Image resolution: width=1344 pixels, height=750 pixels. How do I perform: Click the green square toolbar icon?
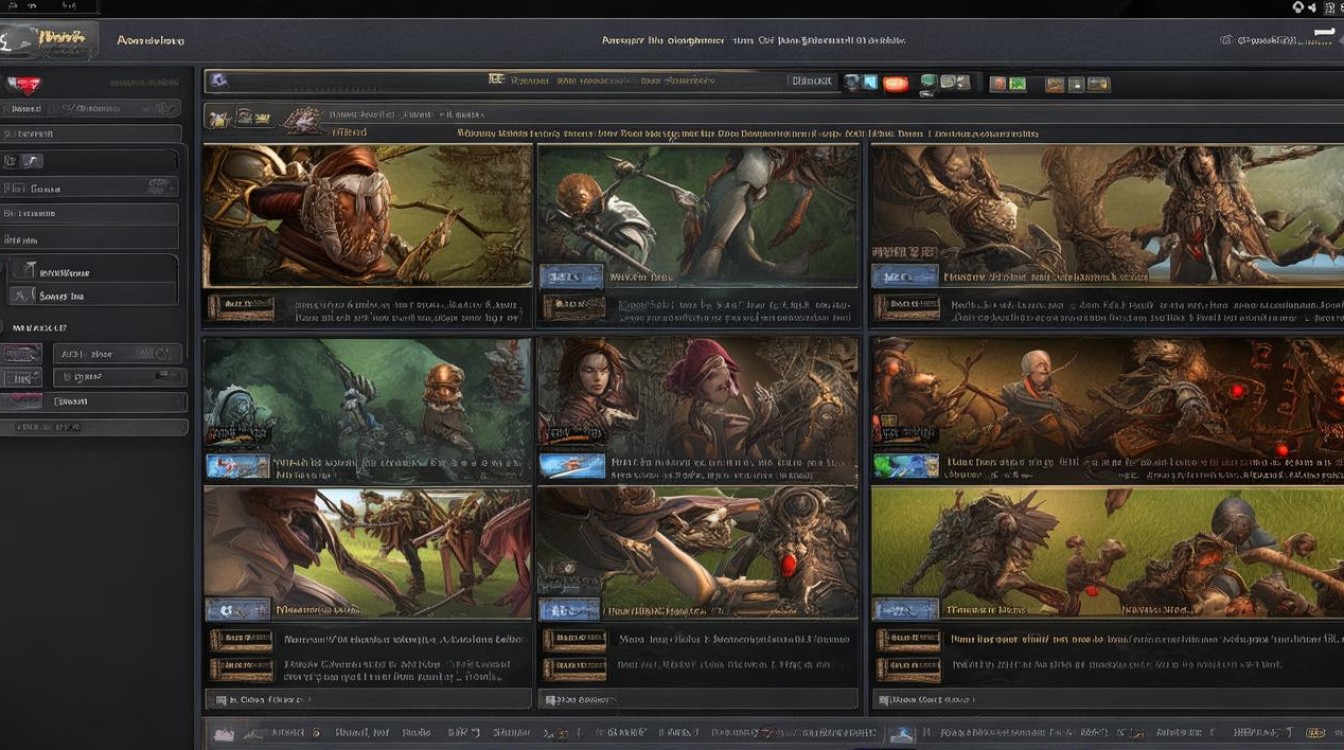(1017, 84)
